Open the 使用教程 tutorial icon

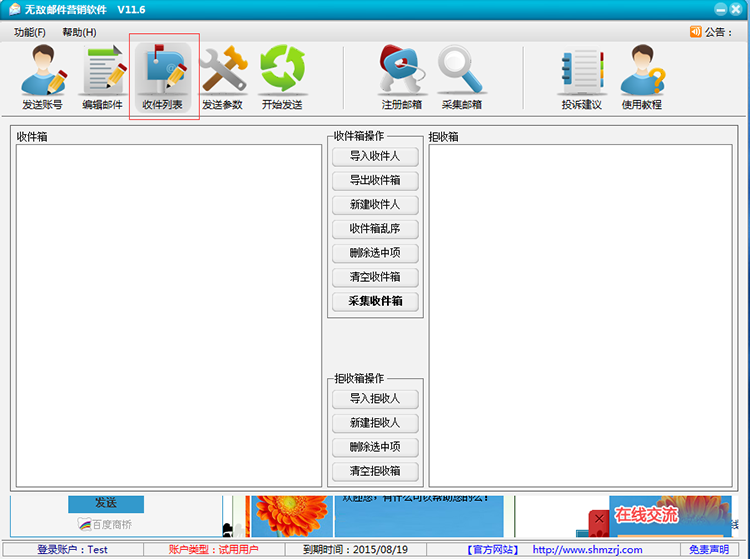pyautogui.click(x=642, y=77)
